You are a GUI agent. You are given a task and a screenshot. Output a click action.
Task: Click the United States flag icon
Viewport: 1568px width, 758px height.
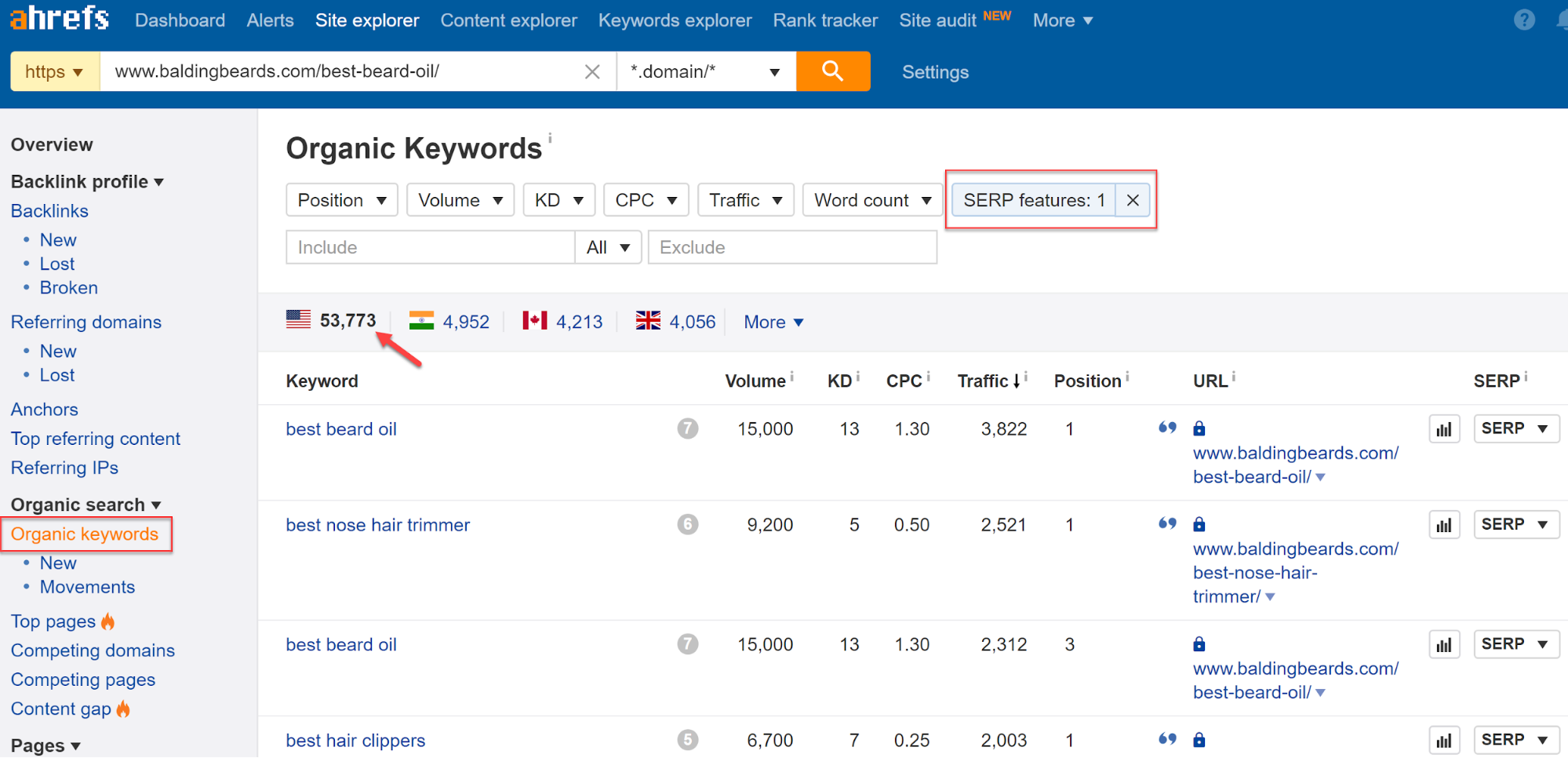point(298,320)
